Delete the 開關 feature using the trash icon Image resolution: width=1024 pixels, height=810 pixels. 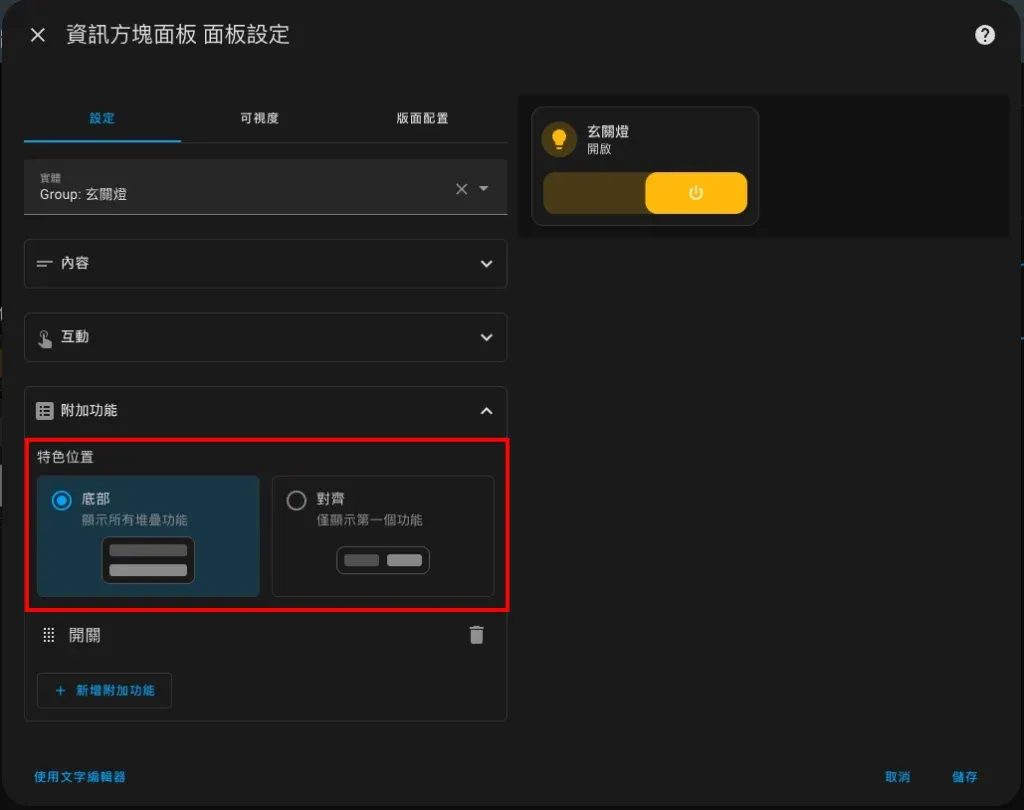click(x=477, y=634)
